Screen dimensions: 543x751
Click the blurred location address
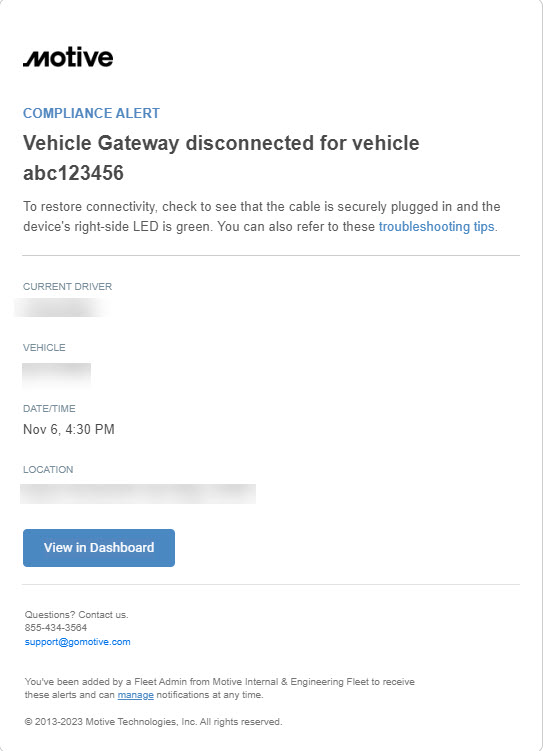click(138, 494)
